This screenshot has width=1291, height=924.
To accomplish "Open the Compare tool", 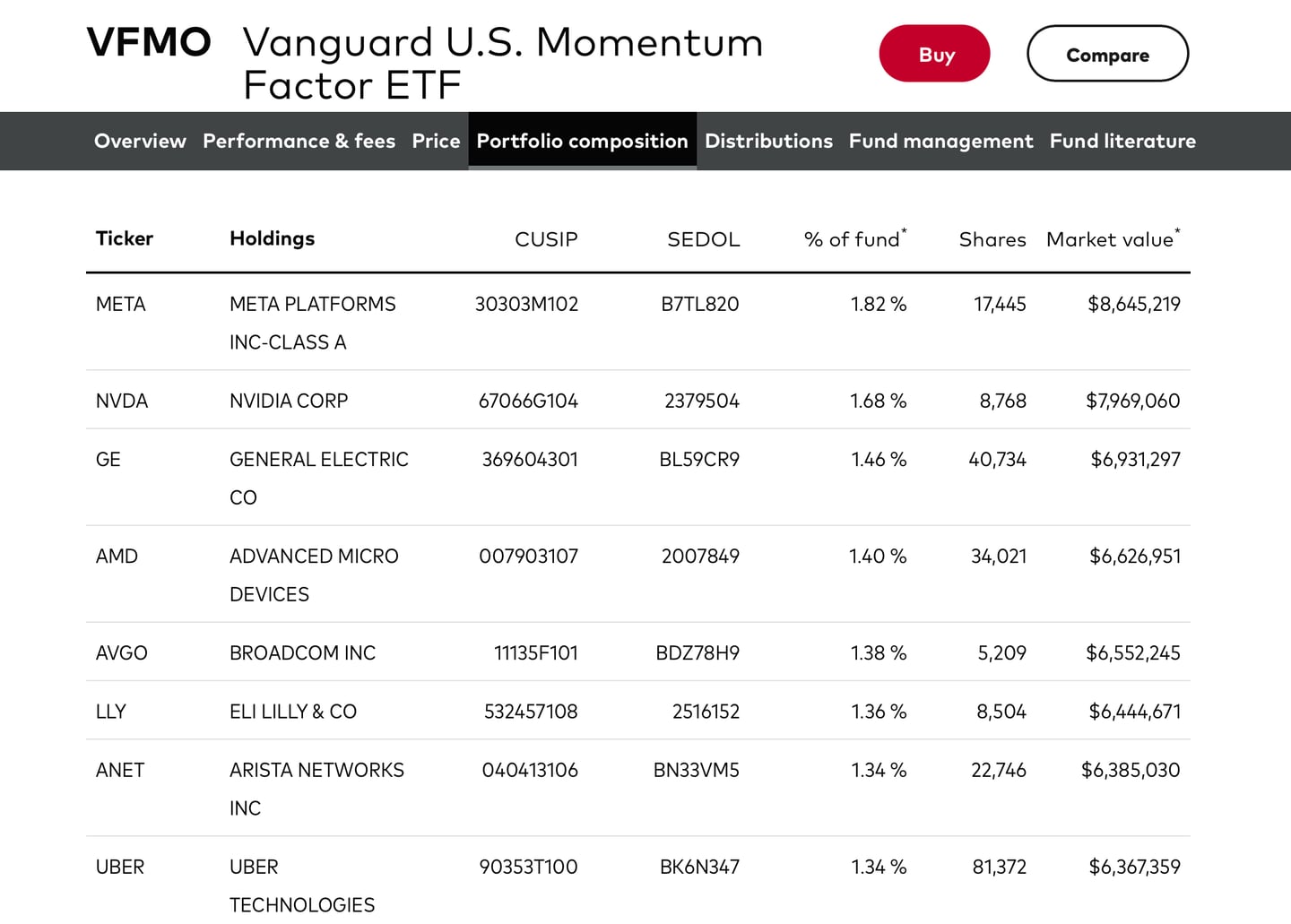I will pyautogui.click(x=1107, y=54).
